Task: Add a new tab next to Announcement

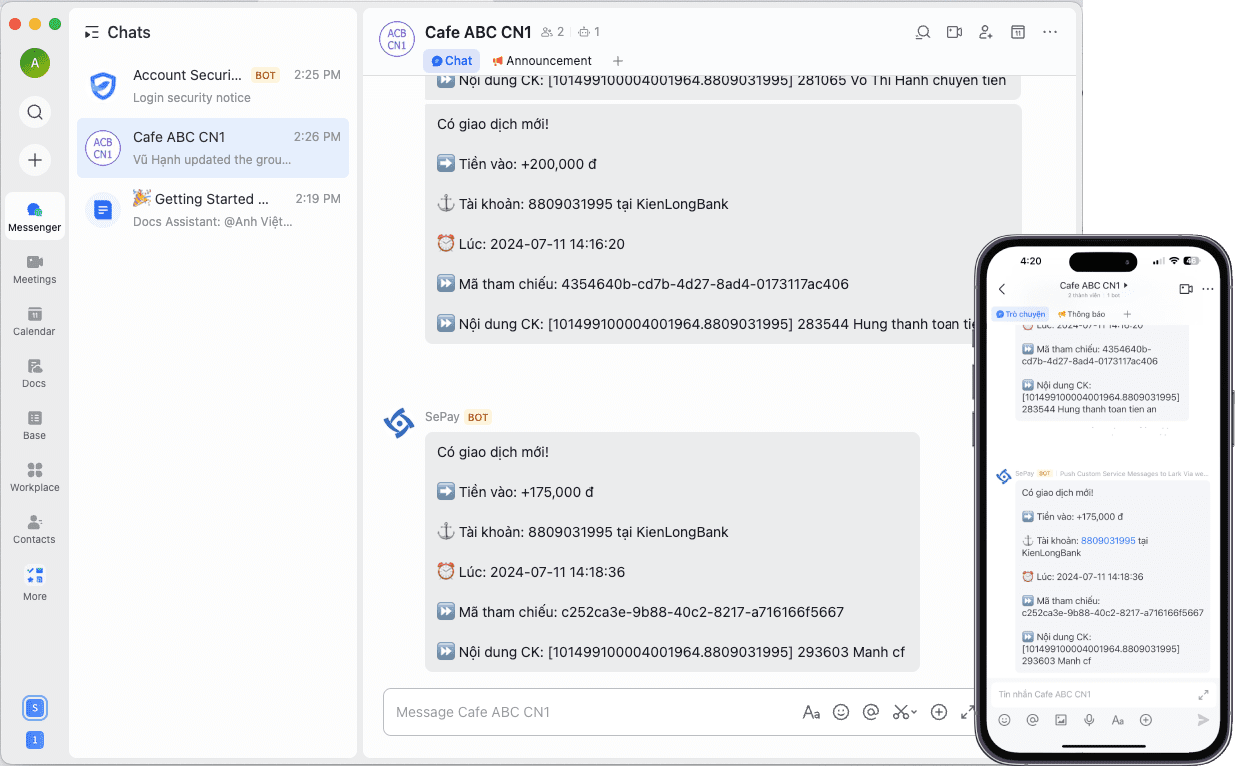Action: (x=618, y=61)
